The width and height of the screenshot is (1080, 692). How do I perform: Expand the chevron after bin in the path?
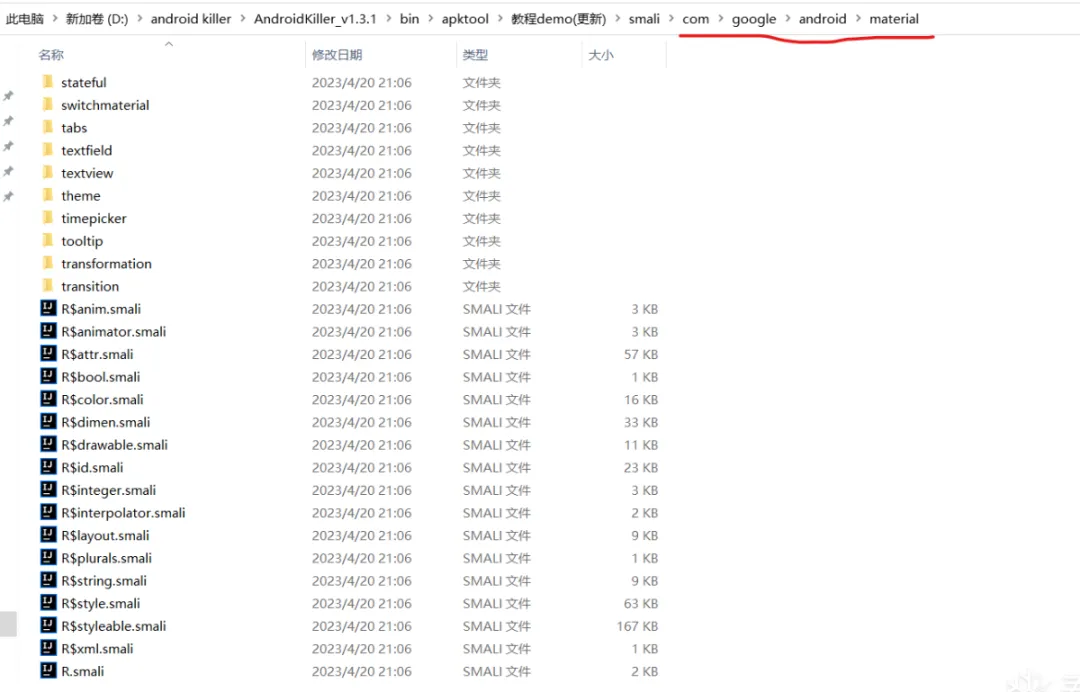pyautogui.click(x=430, y=19)
